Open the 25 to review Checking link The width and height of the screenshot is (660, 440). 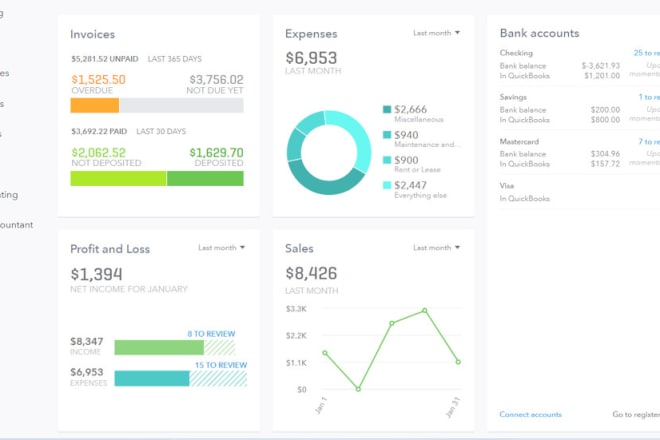(x=647, y=53)
